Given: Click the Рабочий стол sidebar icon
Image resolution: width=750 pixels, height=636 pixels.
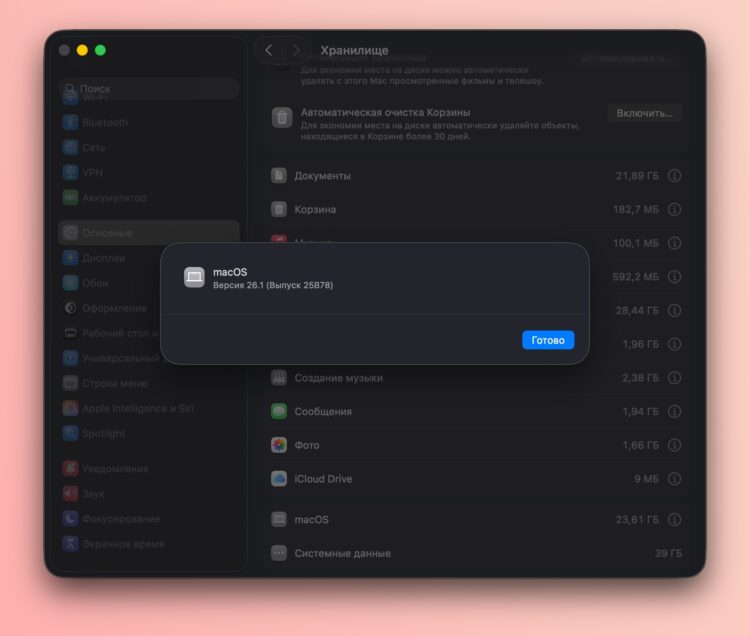Looking at the screenshot, I should [70, 333].
